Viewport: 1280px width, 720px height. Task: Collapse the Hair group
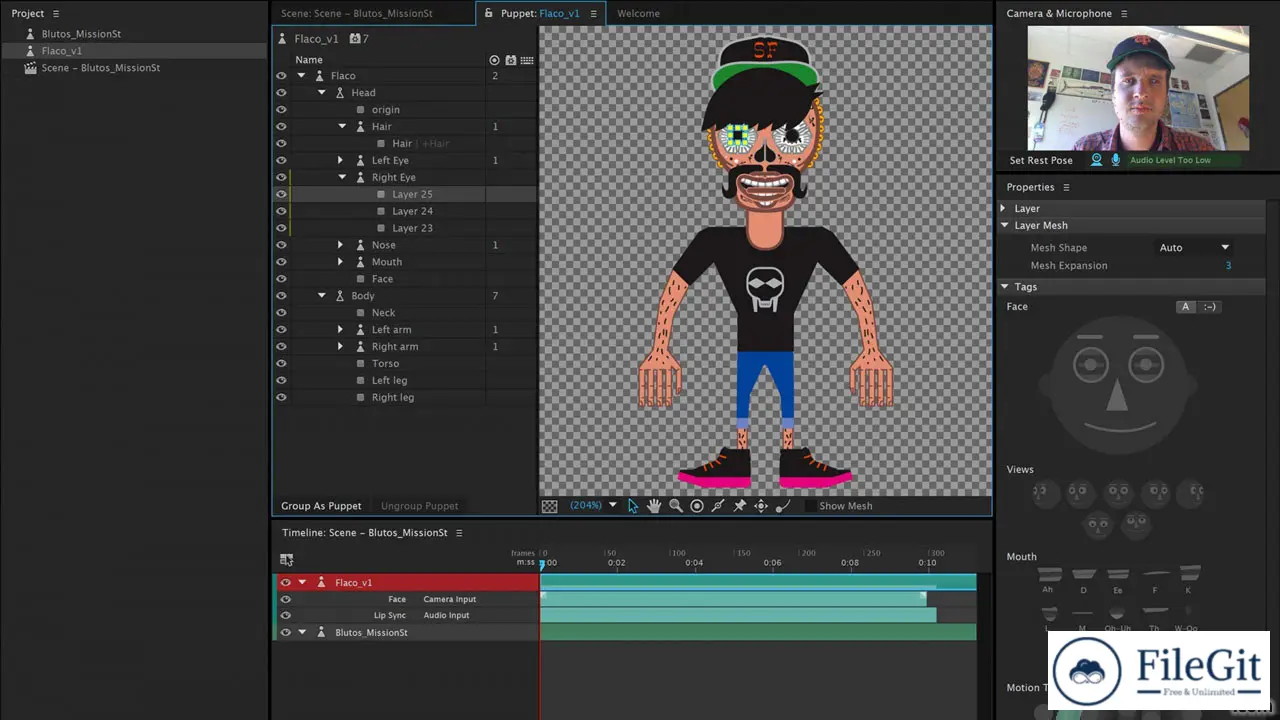[342, 127]
